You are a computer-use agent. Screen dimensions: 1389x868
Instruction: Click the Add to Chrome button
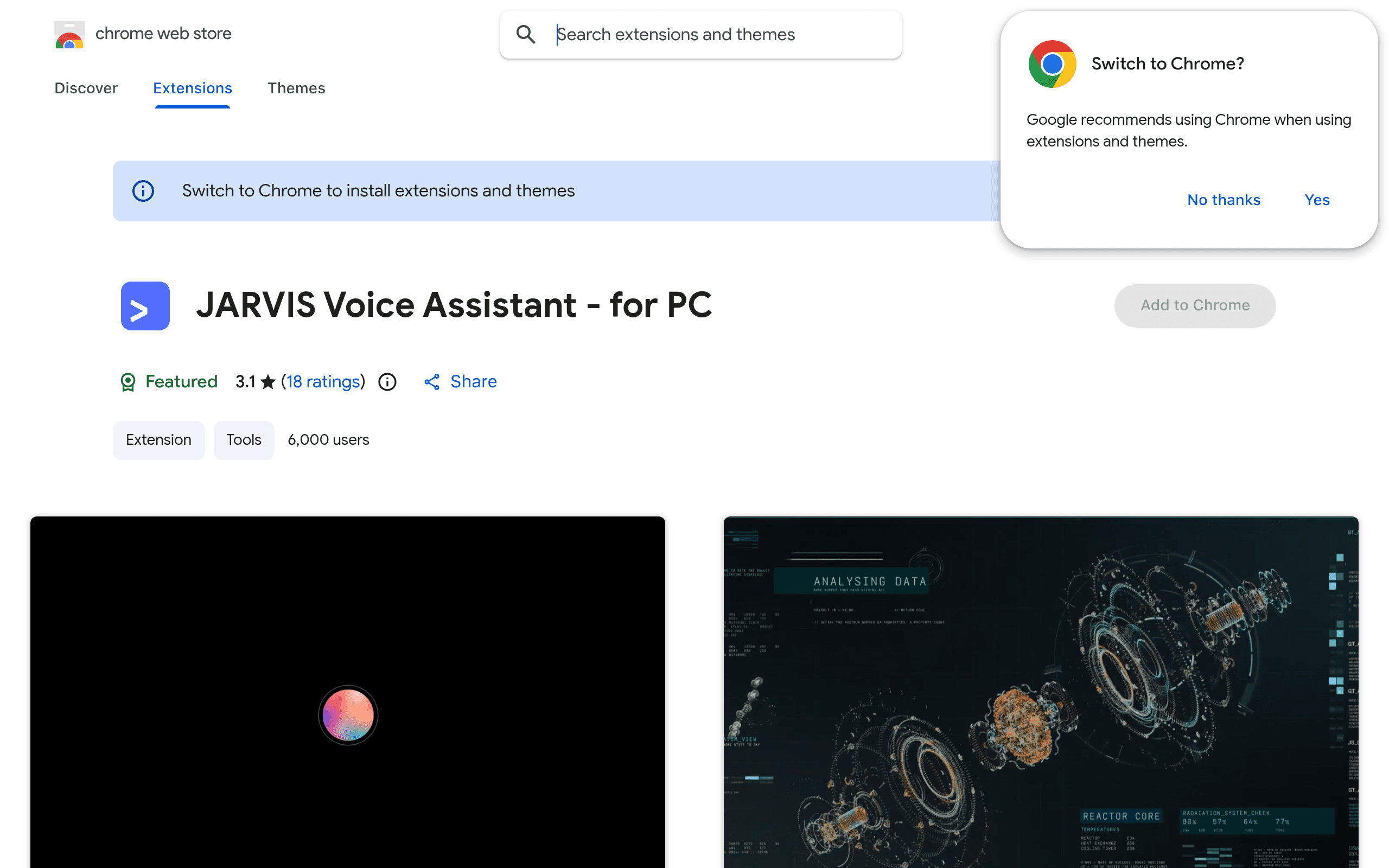[x=1195, y=305]
